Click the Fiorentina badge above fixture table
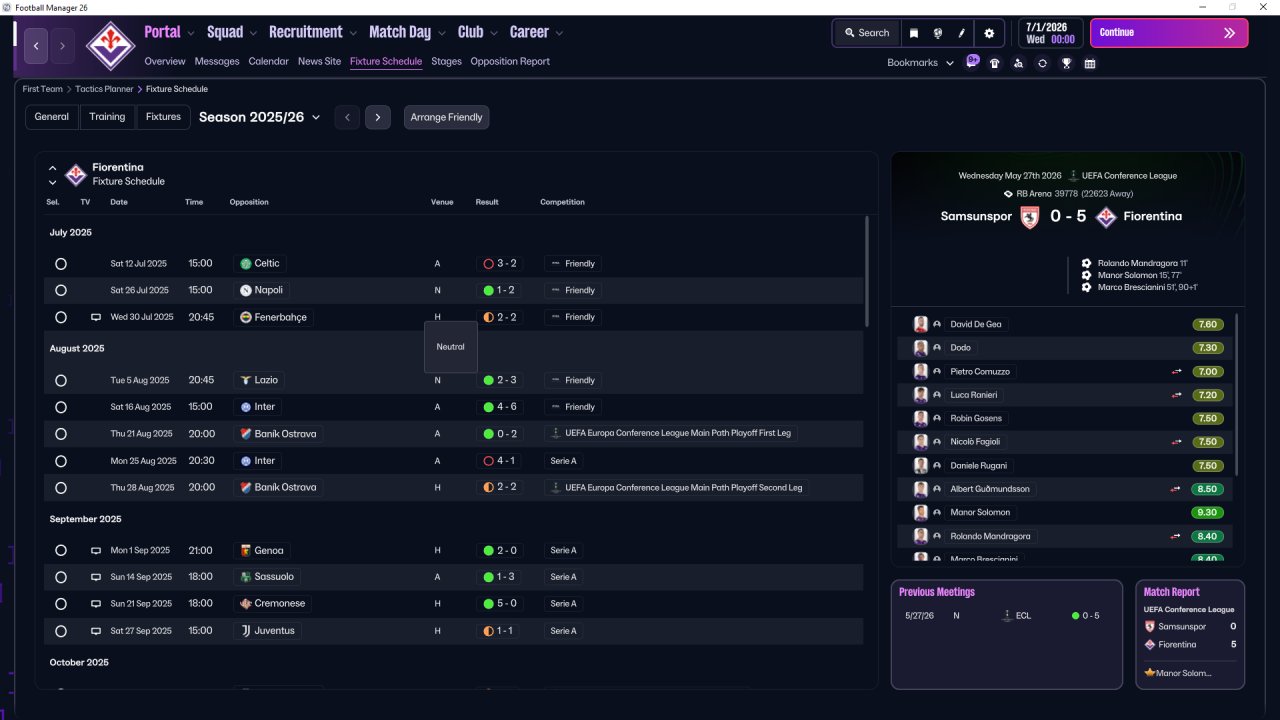Screen dimensions: 1280x720 pos(76,175)
